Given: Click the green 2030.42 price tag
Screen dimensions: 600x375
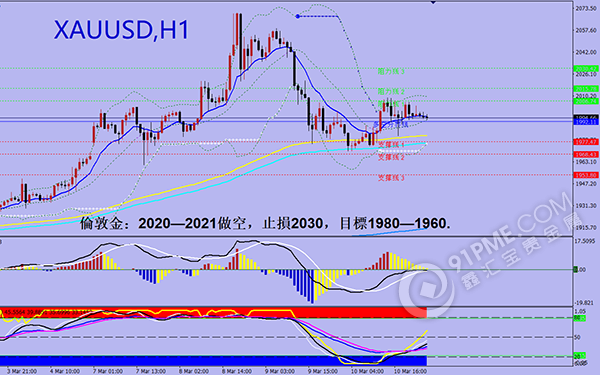Looking at the screenshot, I should coord(586,69).
